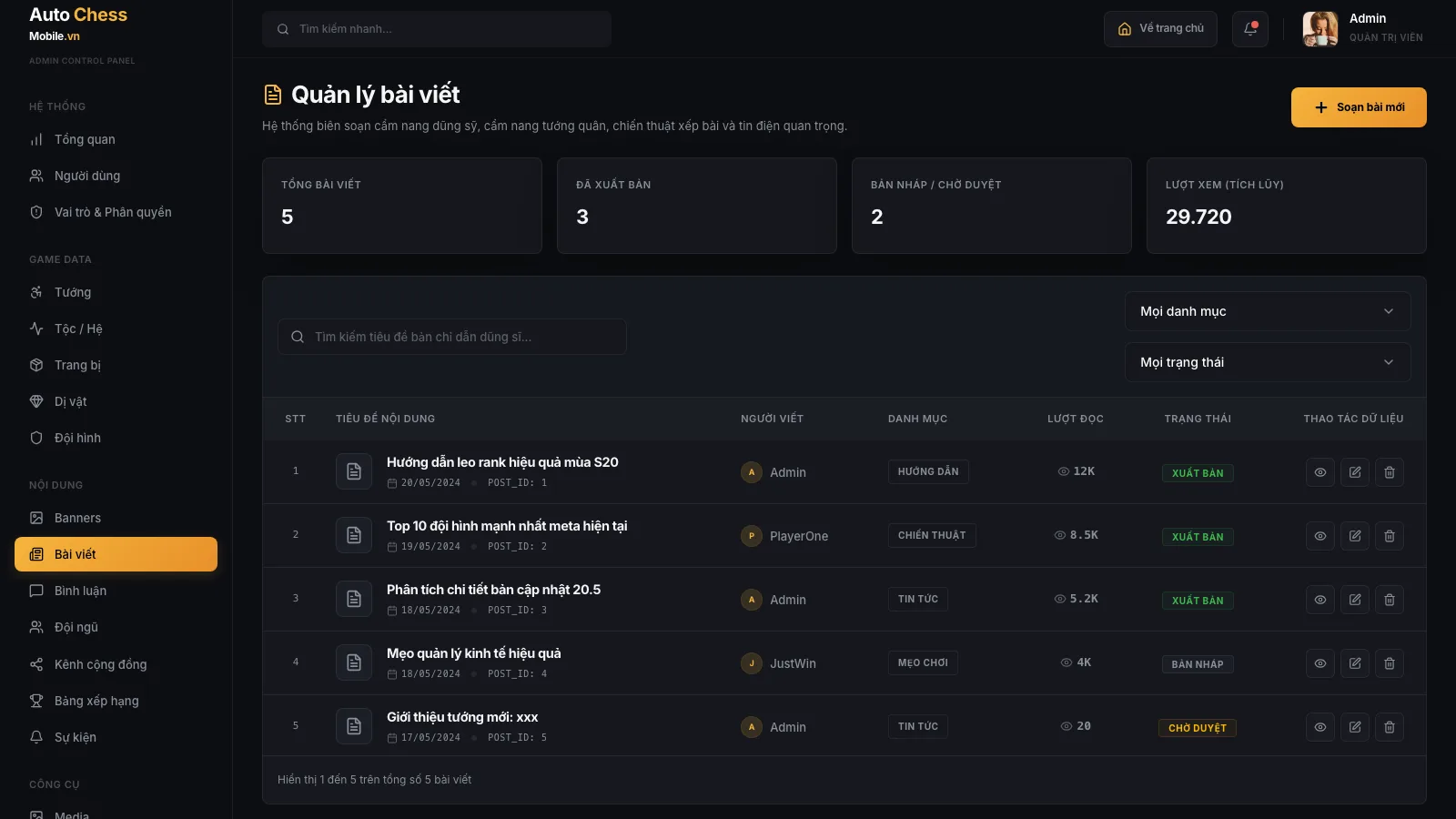Open "Tổng quan" in the sidebar

(x=116, y=139)
